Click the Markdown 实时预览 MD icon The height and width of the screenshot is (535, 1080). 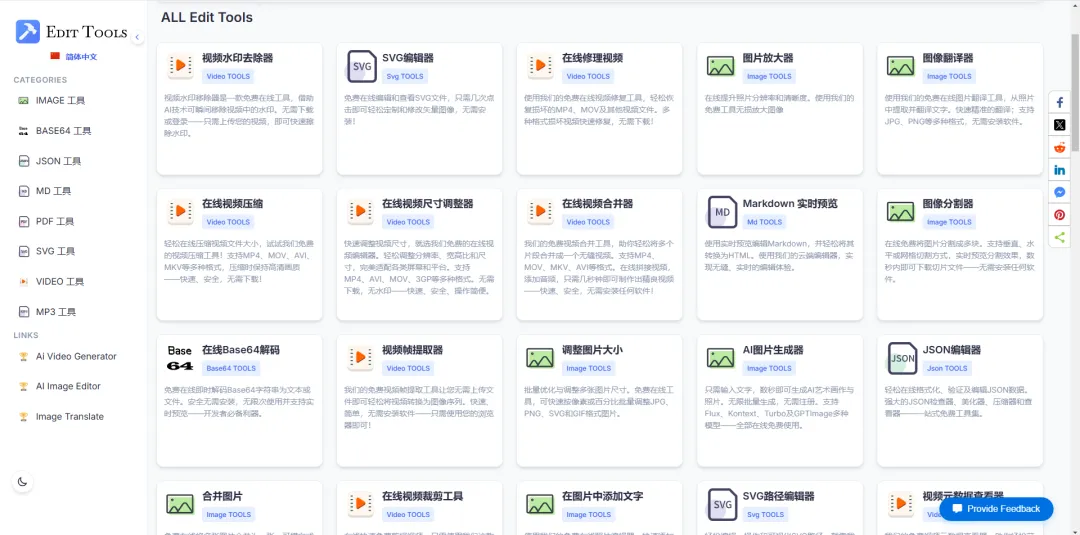722,211
